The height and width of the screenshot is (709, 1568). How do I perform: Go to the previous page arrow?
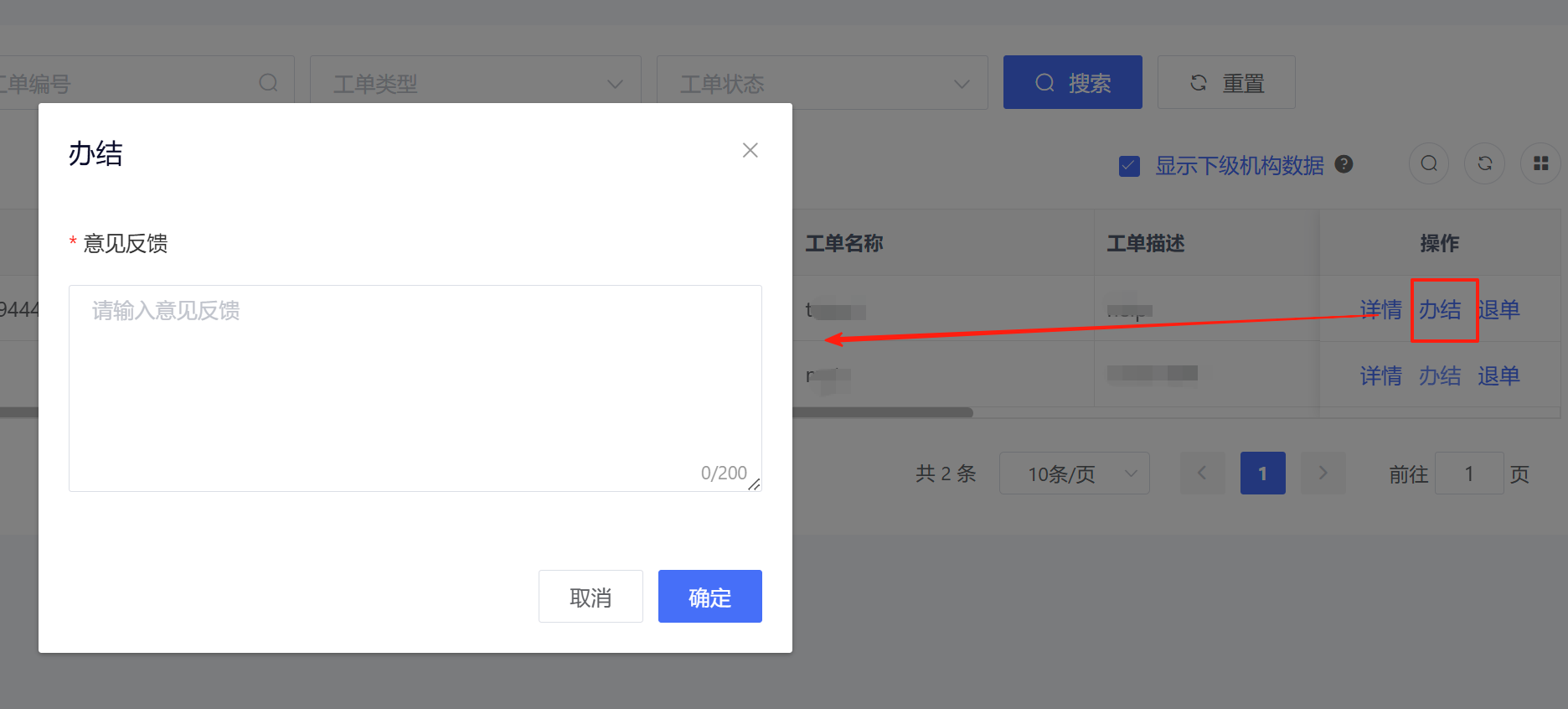click(1202, 474)
